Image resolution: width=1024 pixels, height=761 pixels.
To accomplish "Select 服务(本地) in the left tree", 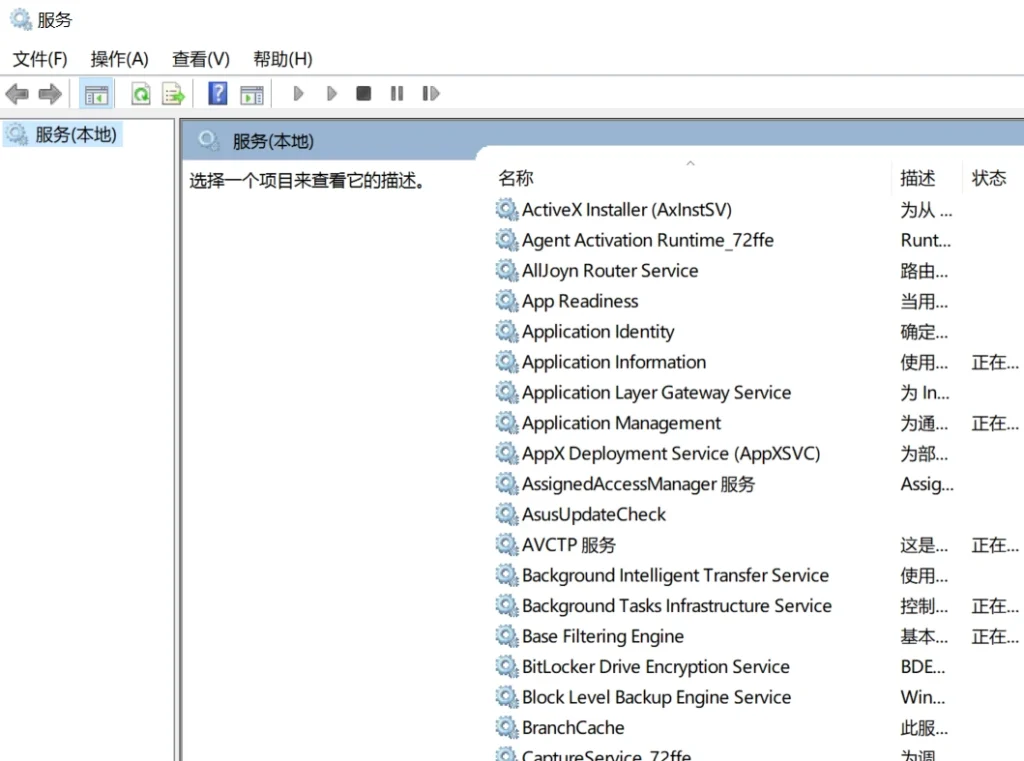I will 76,135.
